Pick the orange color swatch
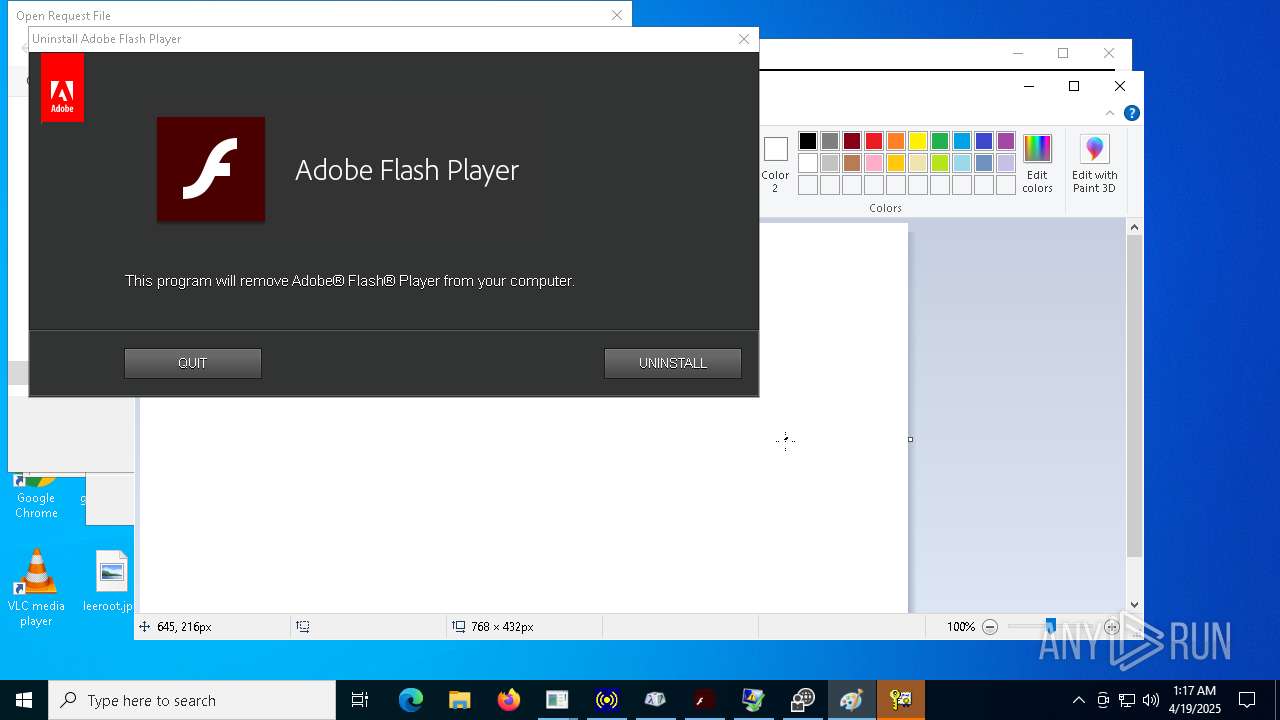Image resolution: width=1280 pixels, height=720 pixels. tap(896, 141)
